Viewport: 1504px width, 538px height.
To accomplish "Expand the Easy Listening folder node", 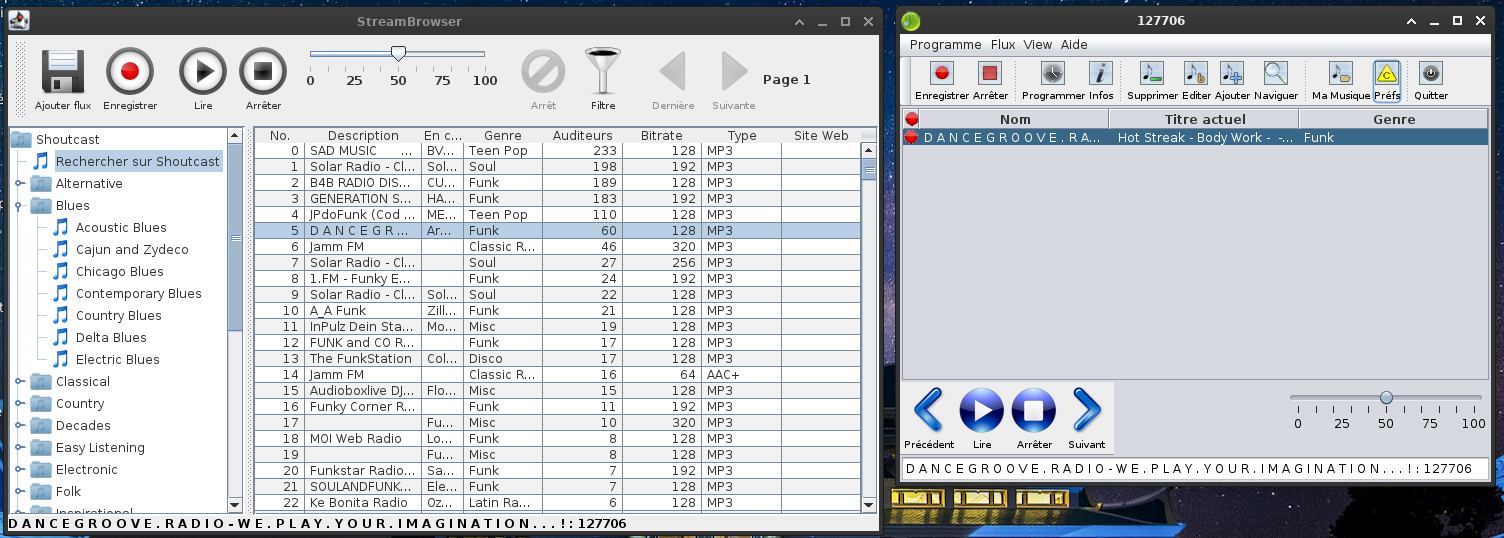I will tap(19, 448).
